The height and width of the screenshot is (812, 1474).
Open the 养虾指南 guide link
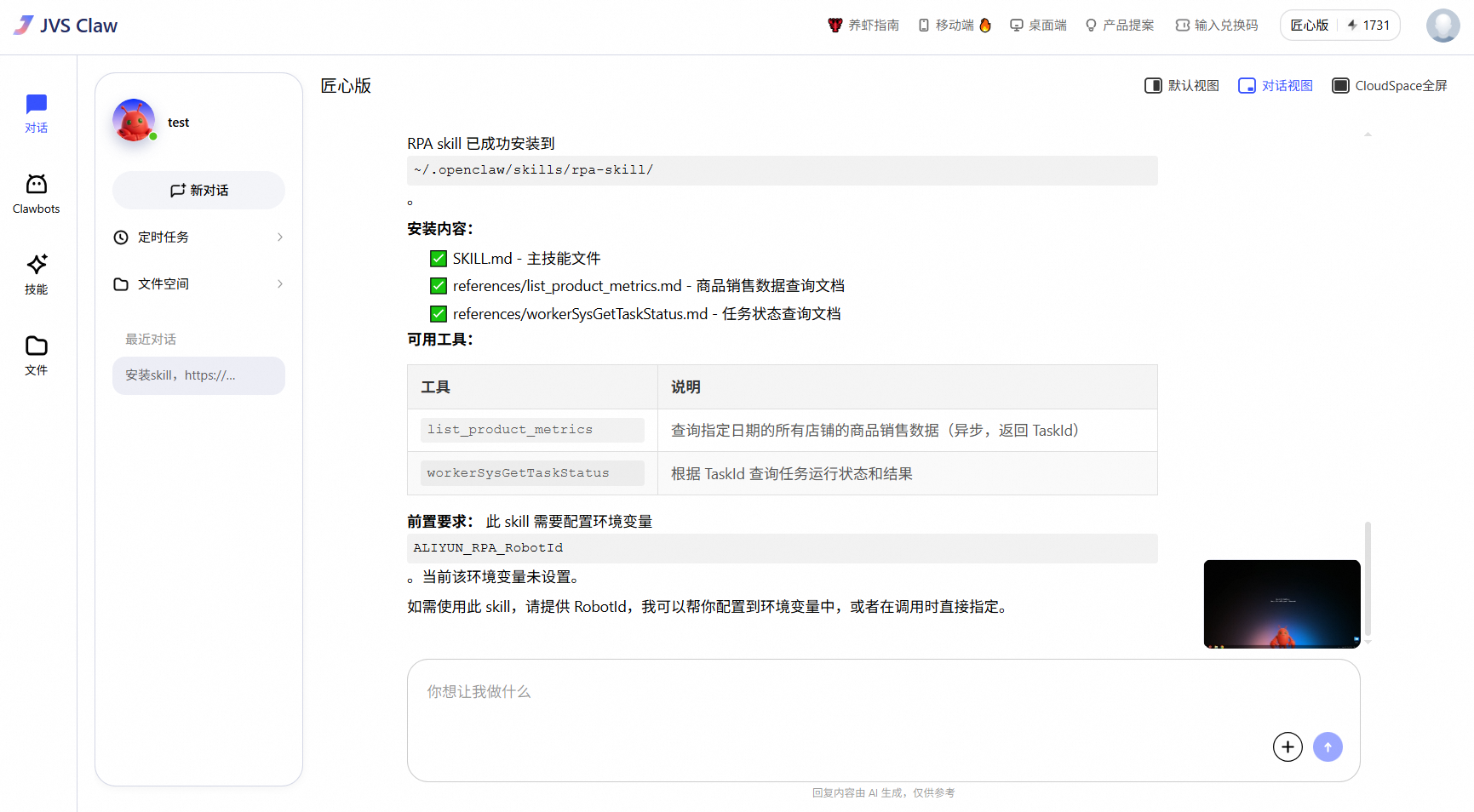[x=863, y=26]
